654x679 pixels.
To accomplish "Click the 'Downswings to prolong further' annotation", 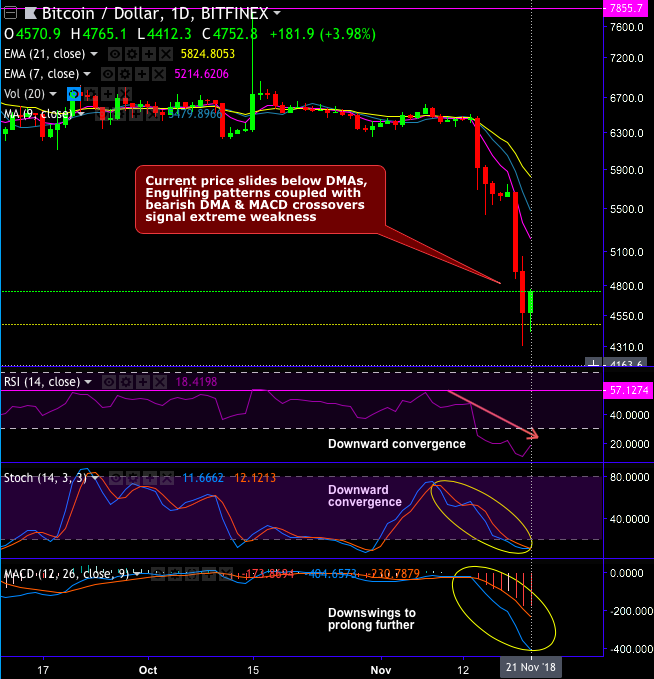I will [372, 619].
